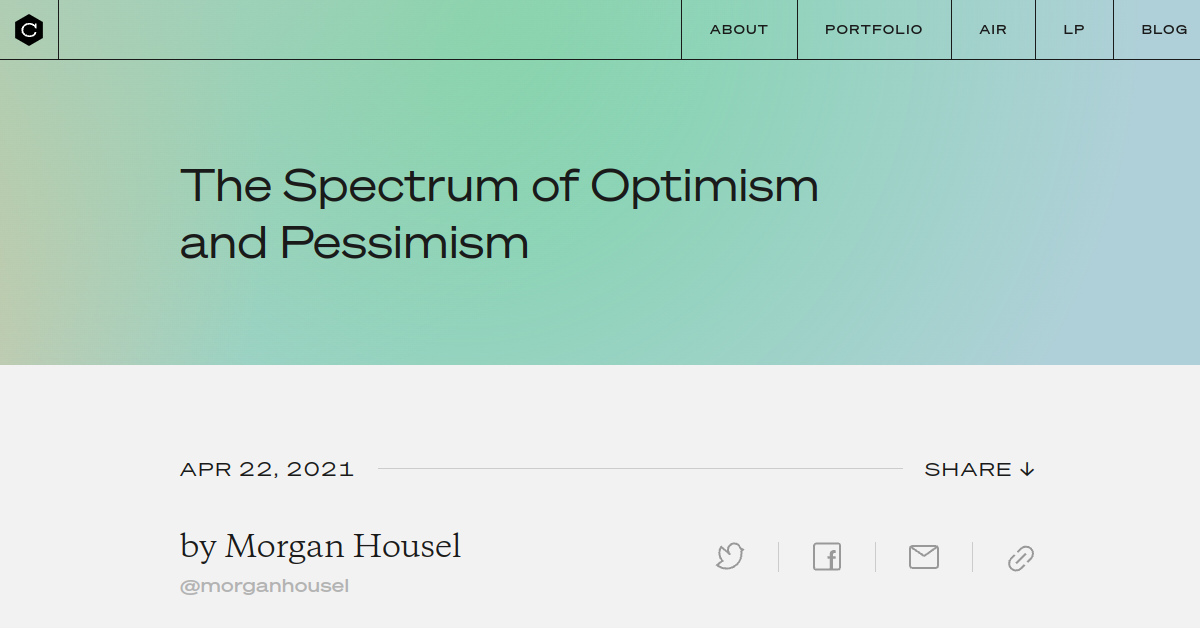Click the article title headline
The image size is (1200, 628).
[x=499, y=213]
